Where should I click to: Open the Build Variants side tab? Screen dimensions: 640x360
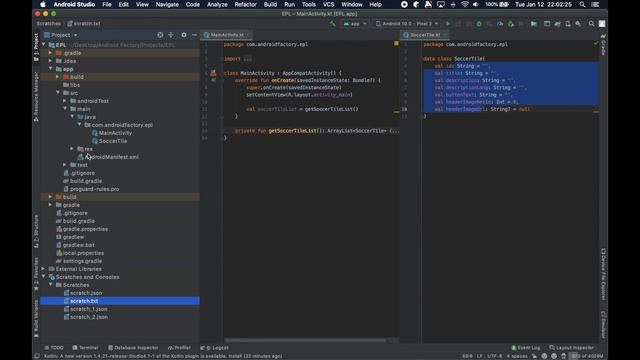point(36,318)
